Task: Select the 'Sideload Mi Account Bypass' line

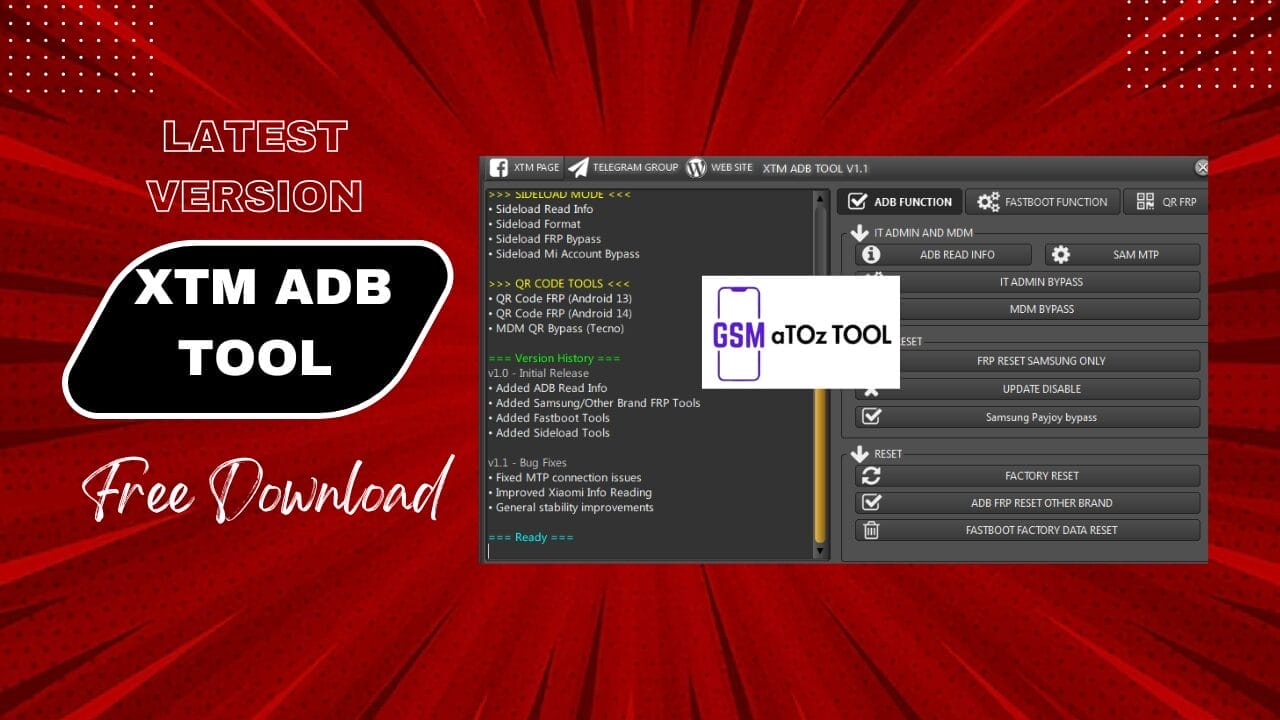Action: click(564, 254)
